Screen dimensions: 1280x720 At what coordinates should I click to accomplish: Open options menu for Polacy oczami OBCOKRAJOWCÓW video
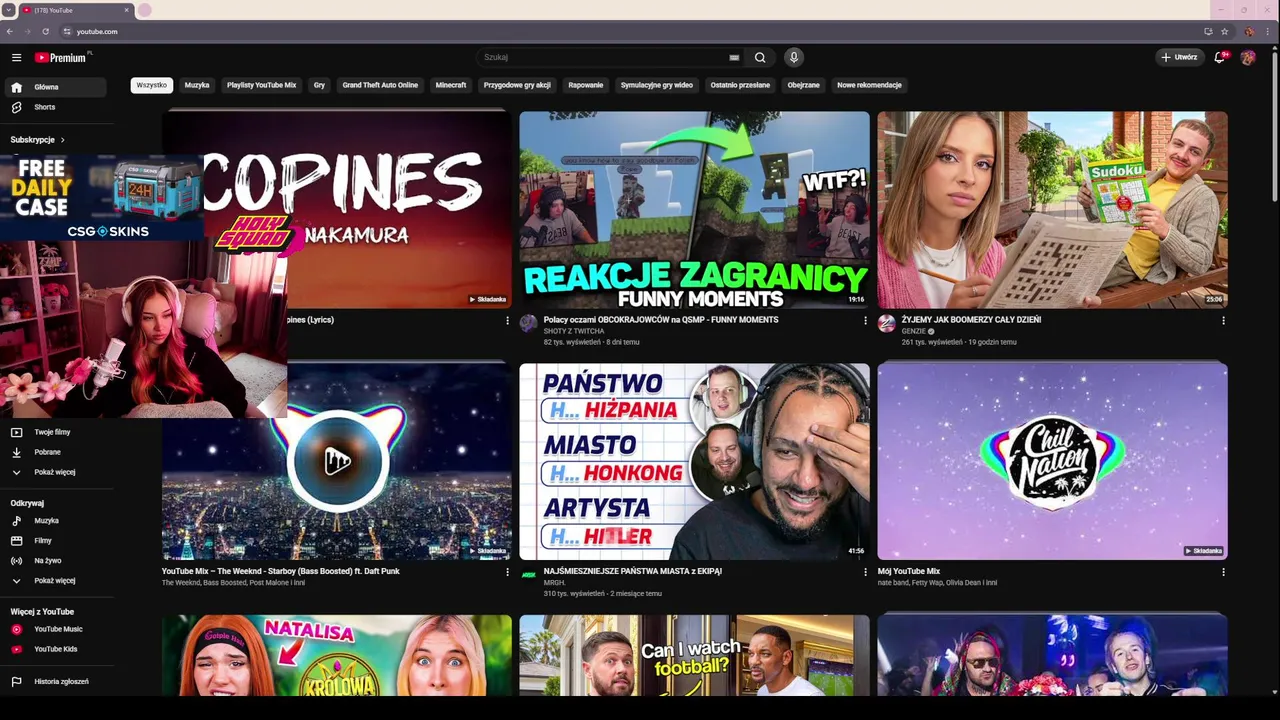click(865, 321)
